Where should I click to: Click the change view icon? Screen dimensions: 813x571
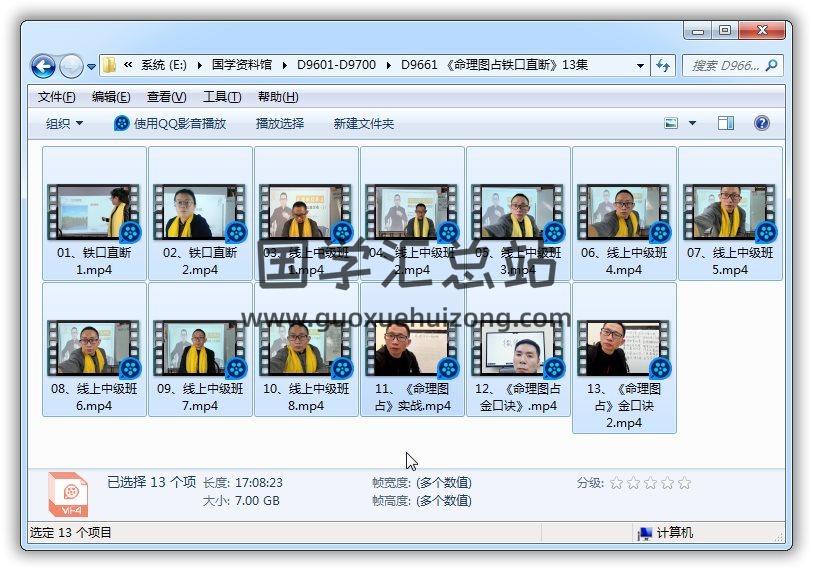pyautogui.click(x=672, y=123)
